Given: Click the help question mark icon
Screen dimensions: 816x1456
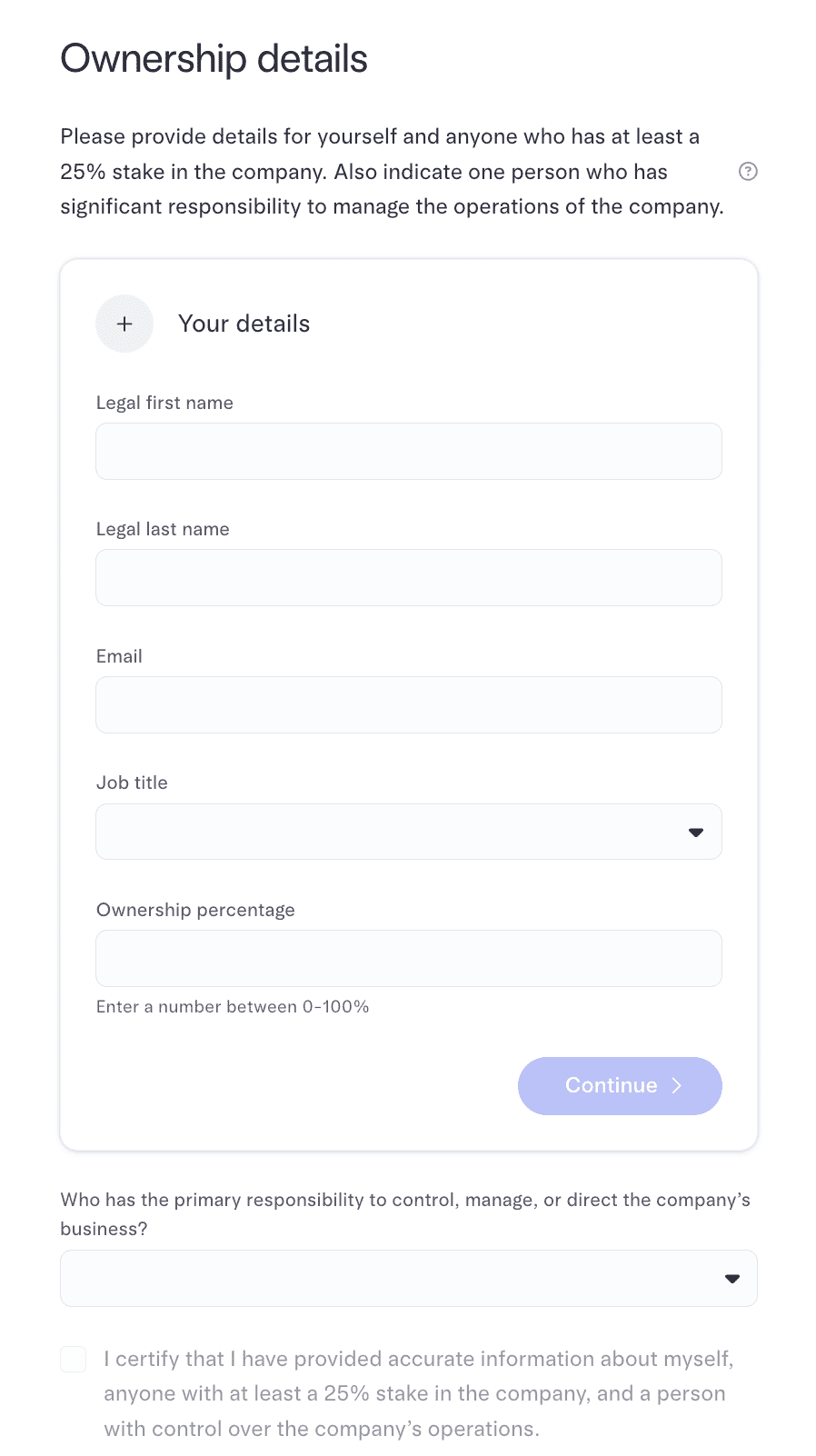Looking at the screenshot, I should tap(748, 172).
